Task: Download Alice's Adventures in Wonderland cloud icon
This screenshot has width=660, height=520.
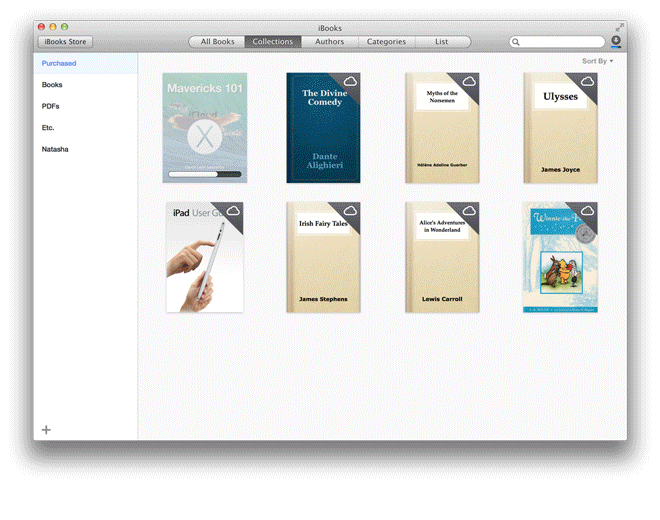Action: 469,211
